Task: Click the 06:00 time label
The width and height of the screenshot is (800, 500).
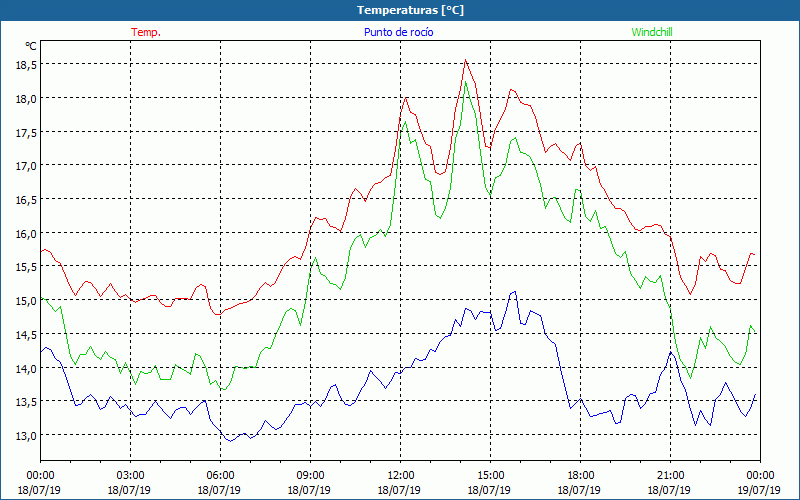Action: tap(220, 476)
